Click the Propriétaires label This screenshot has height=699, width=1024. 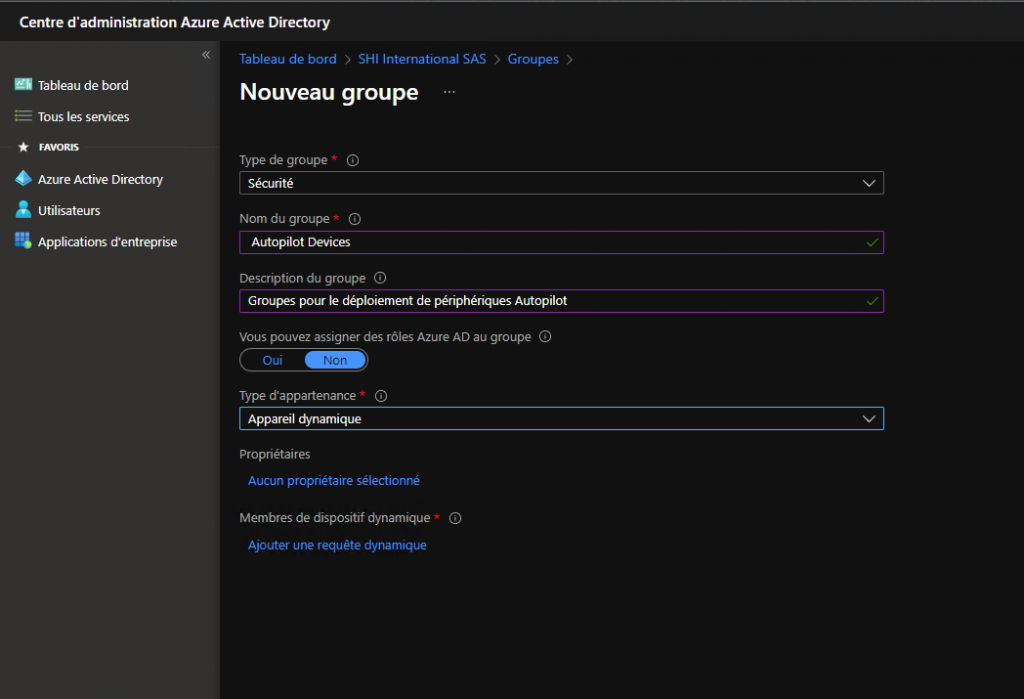pyautogui.click(x=275, y=454)
